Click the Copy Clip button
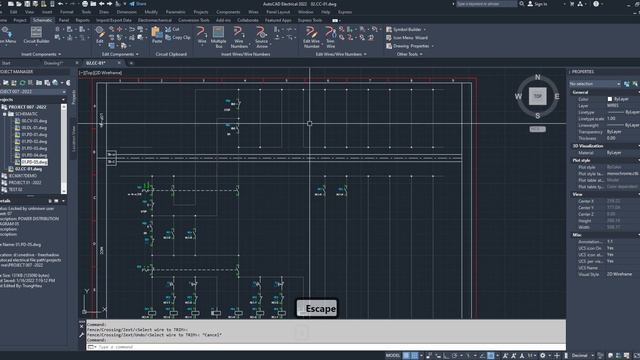Image resolution: width=640 pixels, height=360 pixels. pyautogui.click(x=178, y=38)
